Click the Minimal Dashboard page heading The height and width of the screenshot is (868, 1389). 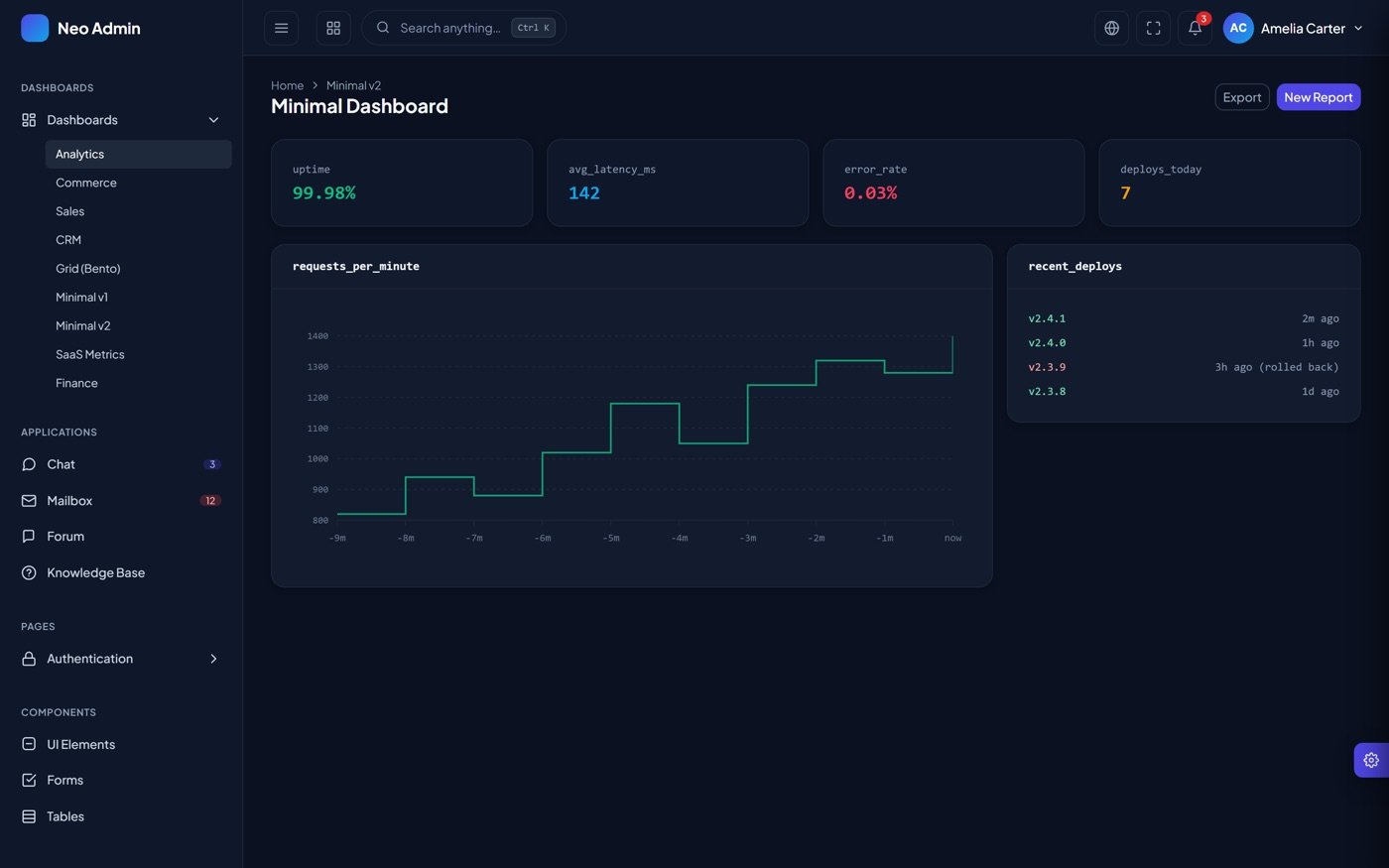tap(359, 106)
